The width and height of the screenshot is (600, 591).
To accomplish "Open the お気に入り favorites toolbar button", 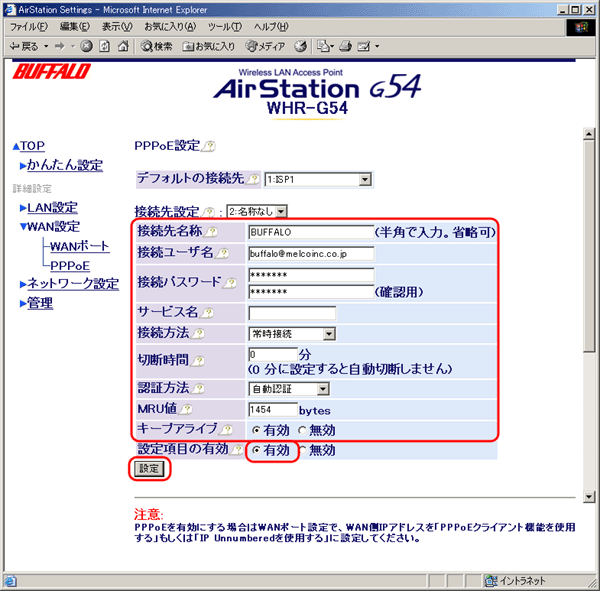I will pos(209,46).
